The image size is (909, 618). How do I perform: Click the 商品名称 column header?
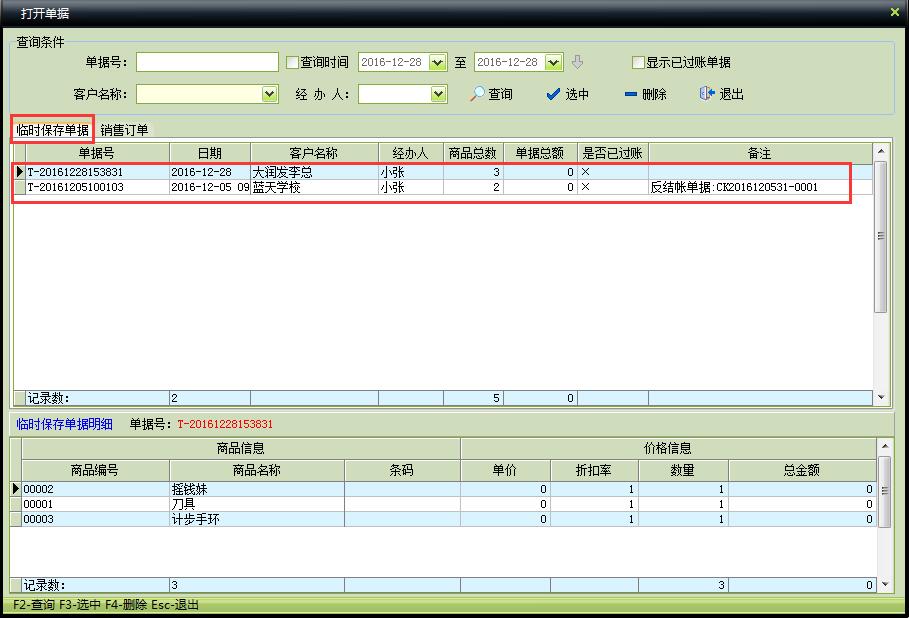click(257, 470)
